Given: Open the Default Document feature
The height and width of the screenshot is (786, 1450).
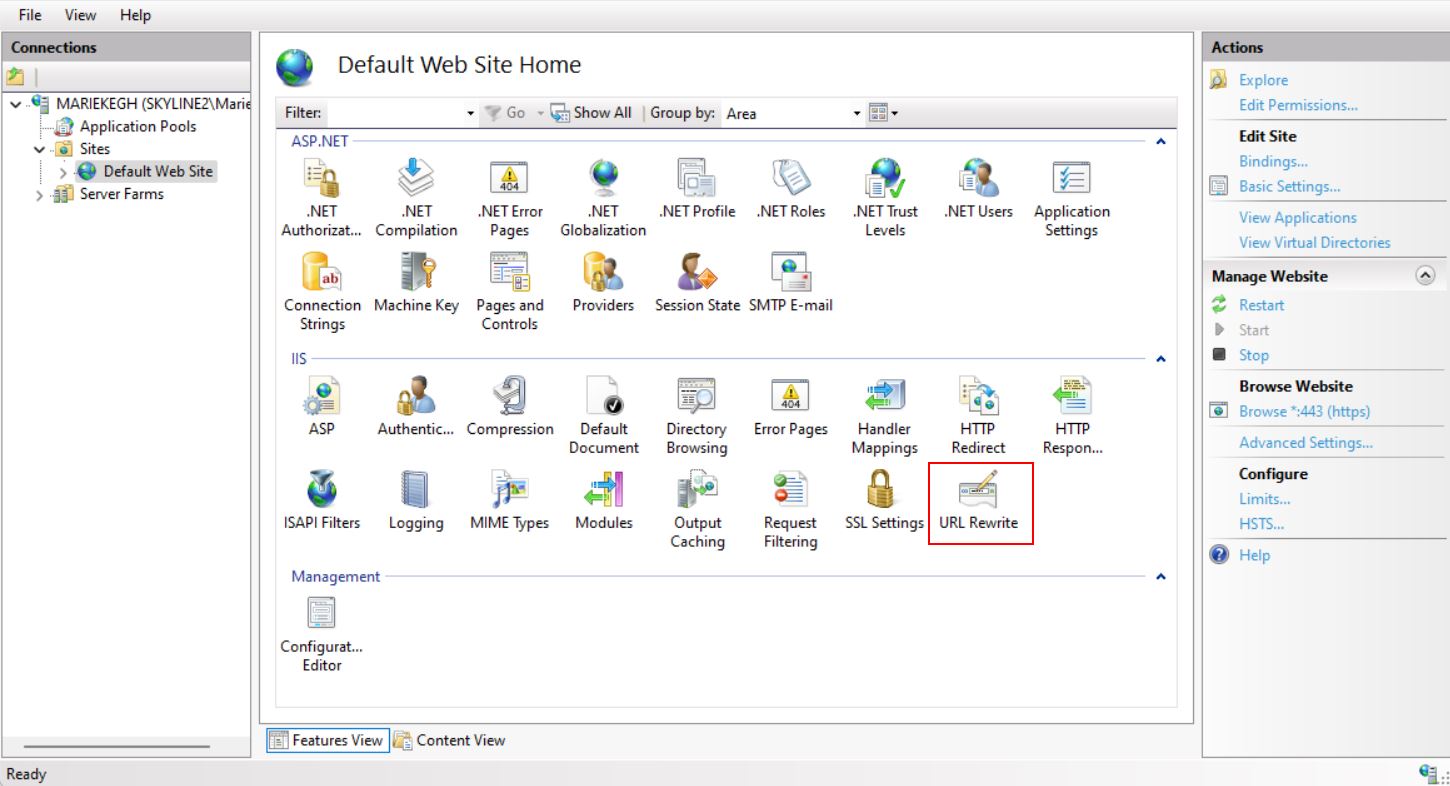Looking at the screenshot, I should 603,416.
